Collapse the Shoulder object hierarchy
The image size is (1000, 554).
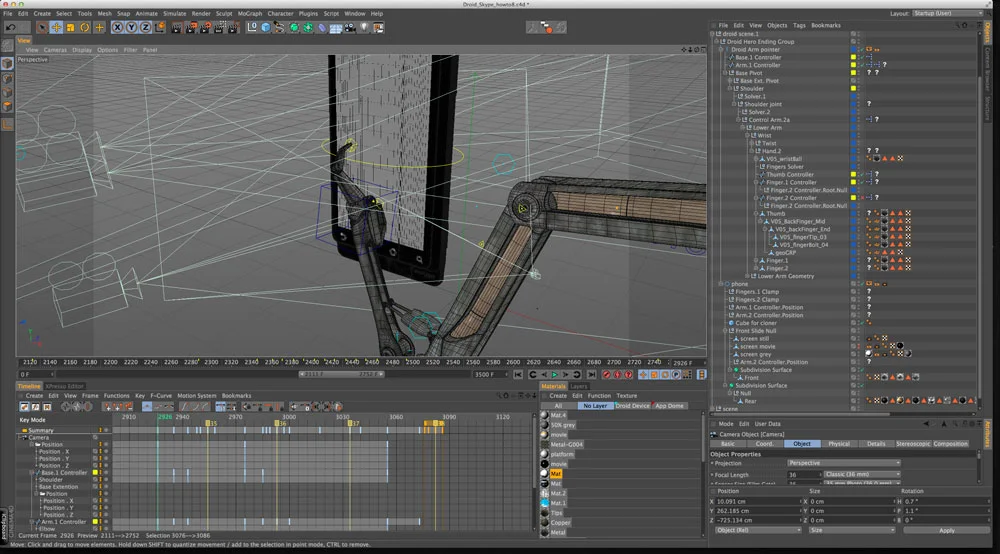(x=730, y=89)
